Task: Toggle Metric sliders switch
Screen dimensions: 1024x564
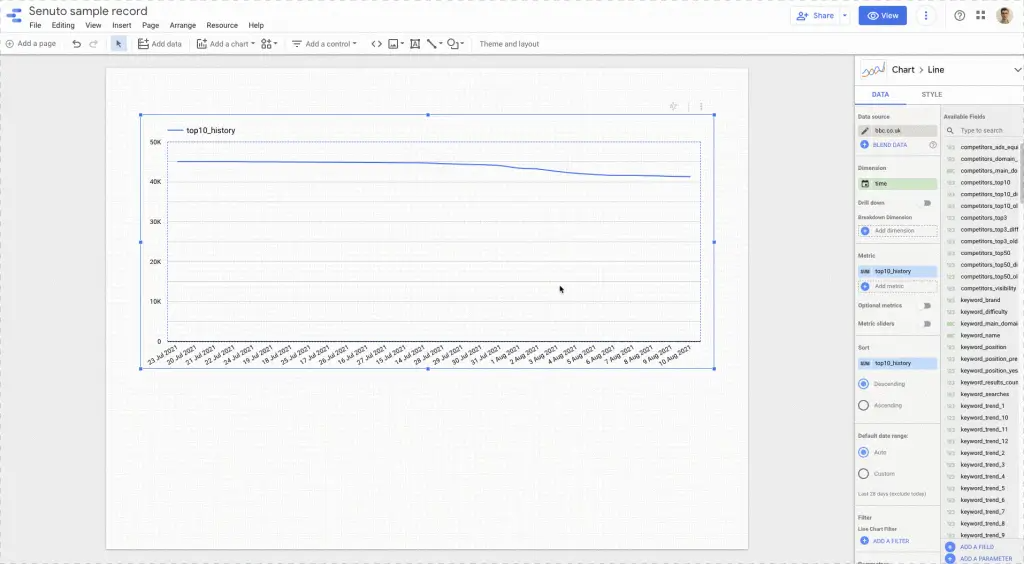Action: (x=927, y=324)
